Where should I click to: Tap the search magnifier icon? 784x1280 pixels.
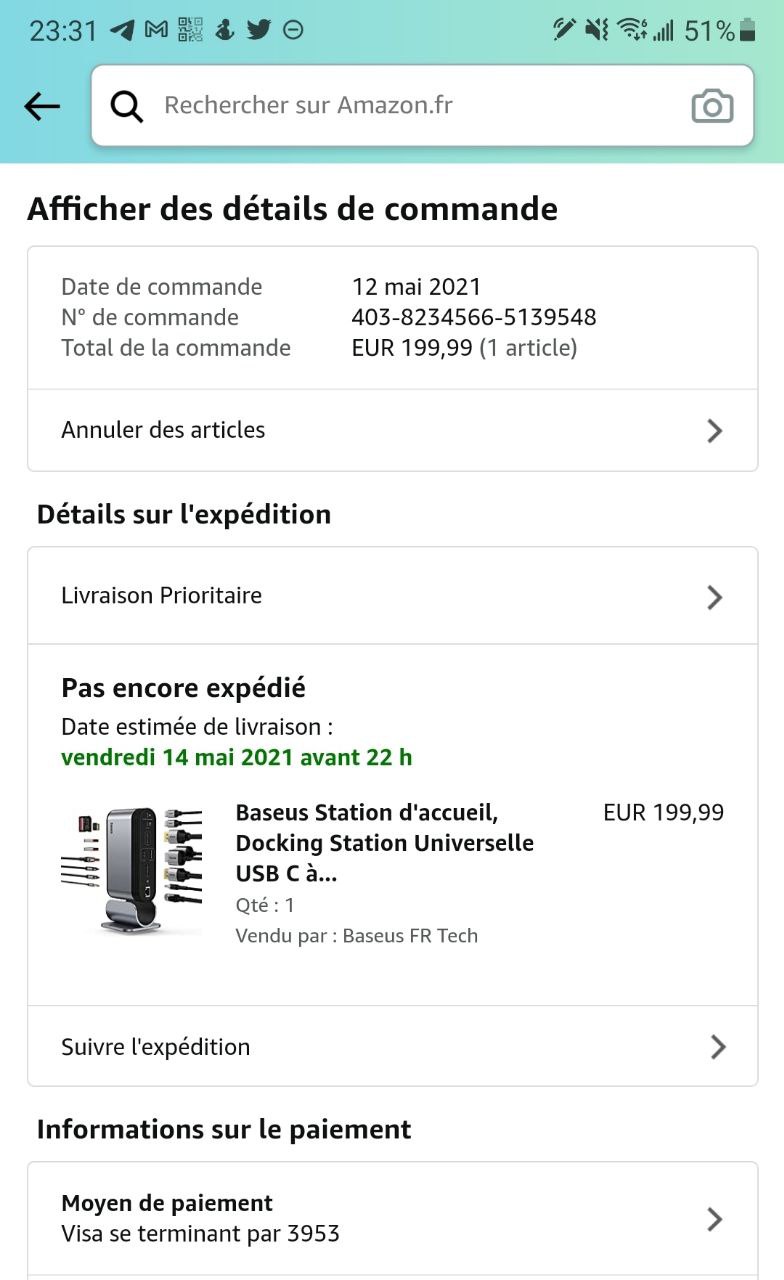coord(127,106)
